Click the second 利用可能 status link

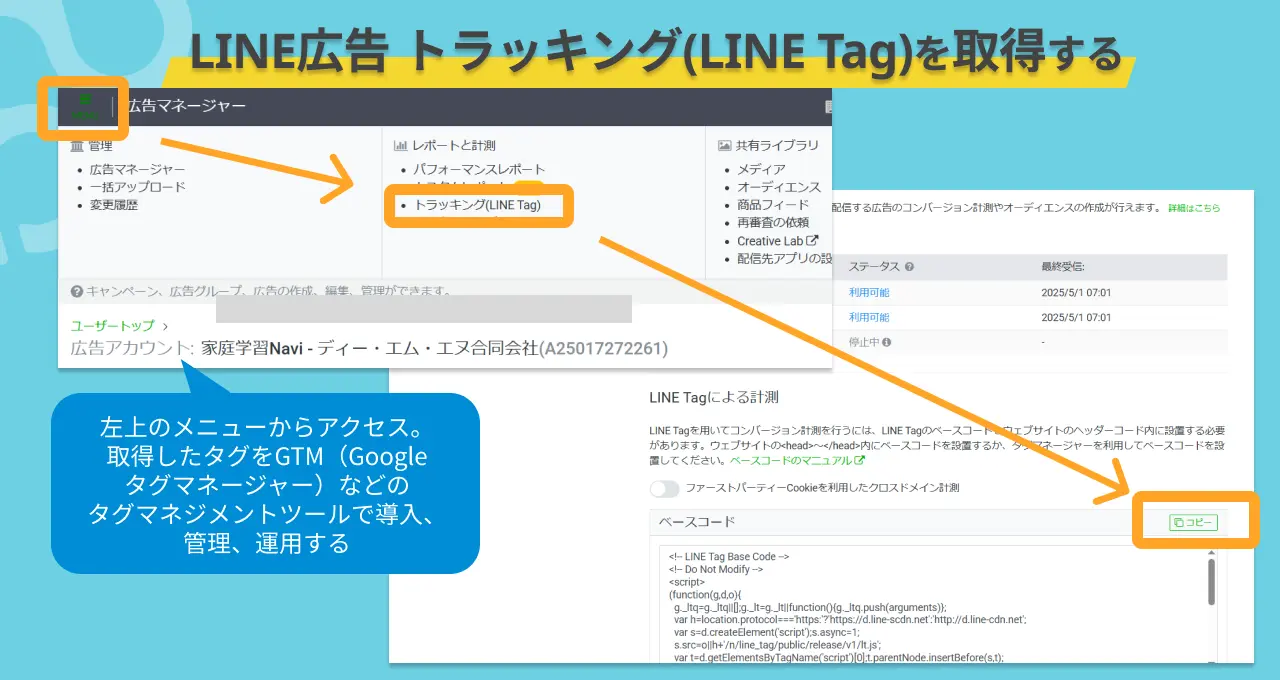pyautogui.click(x=869, y=318)
